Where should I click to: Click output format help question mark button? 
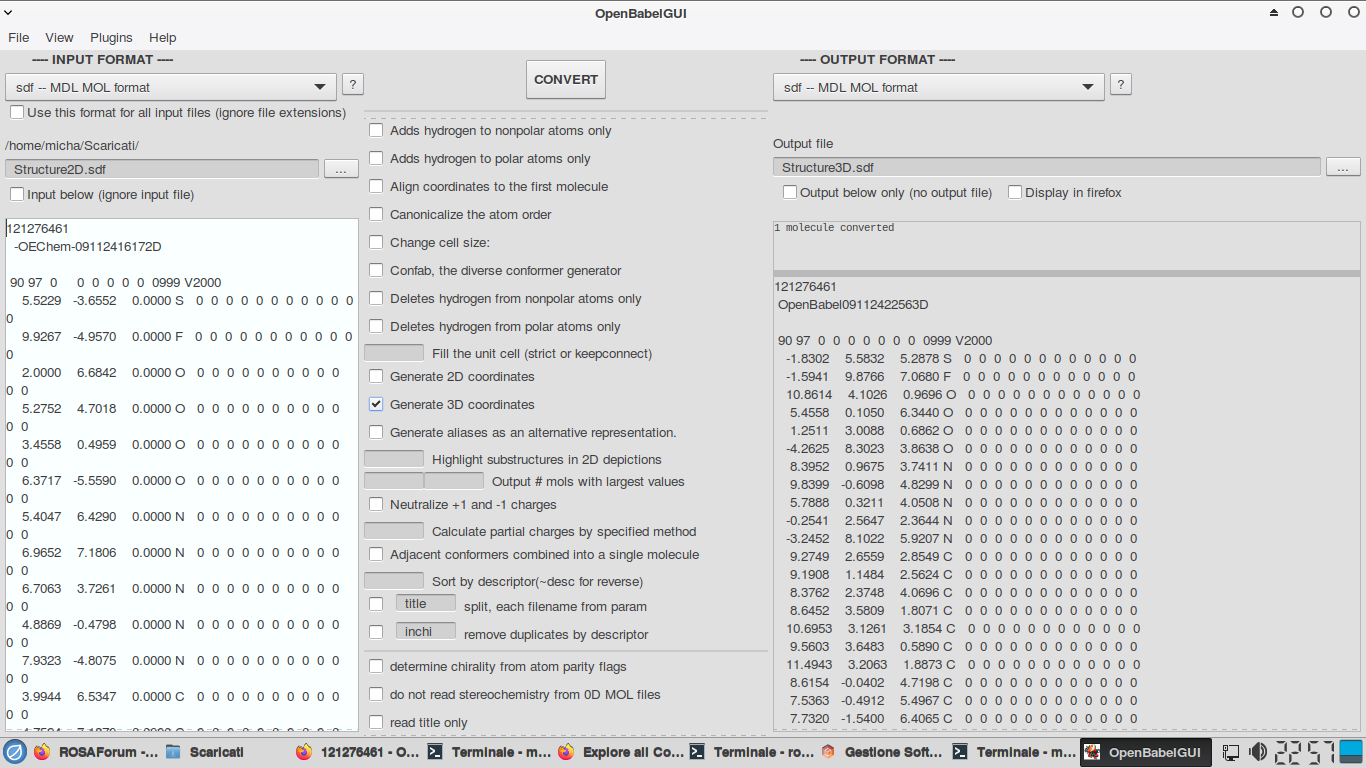(1121, 85)
